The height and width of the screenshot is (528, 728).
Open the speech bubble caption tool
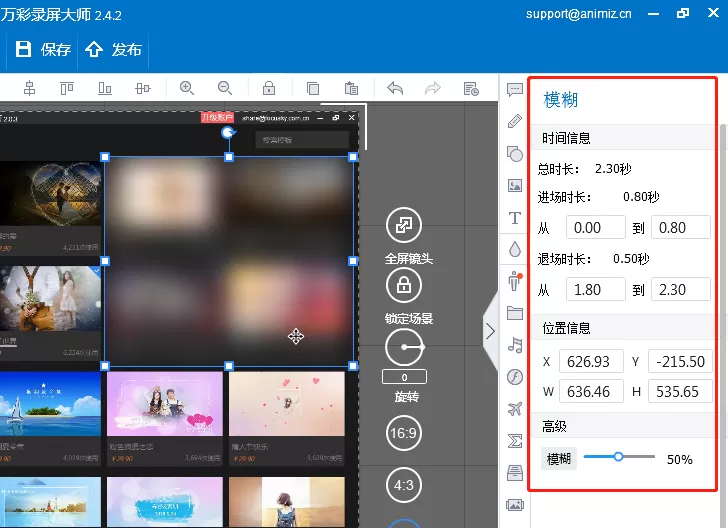(x=515, y=90)
